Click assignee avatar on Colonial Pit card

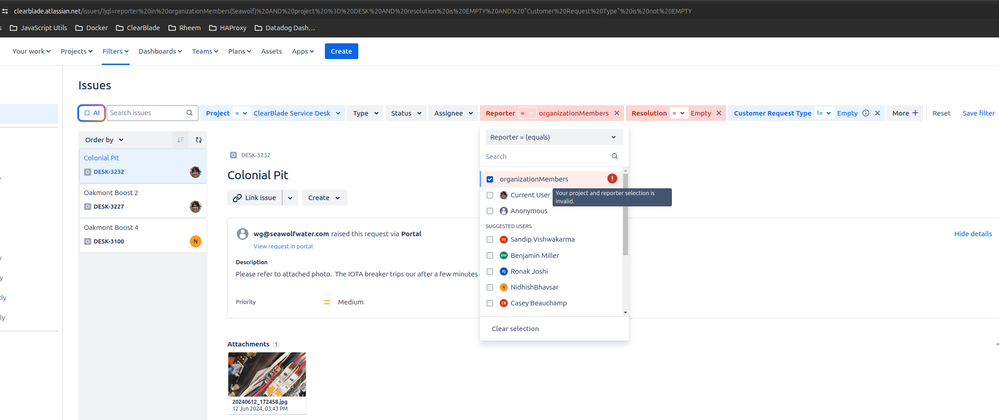click(x=196, y=171)
